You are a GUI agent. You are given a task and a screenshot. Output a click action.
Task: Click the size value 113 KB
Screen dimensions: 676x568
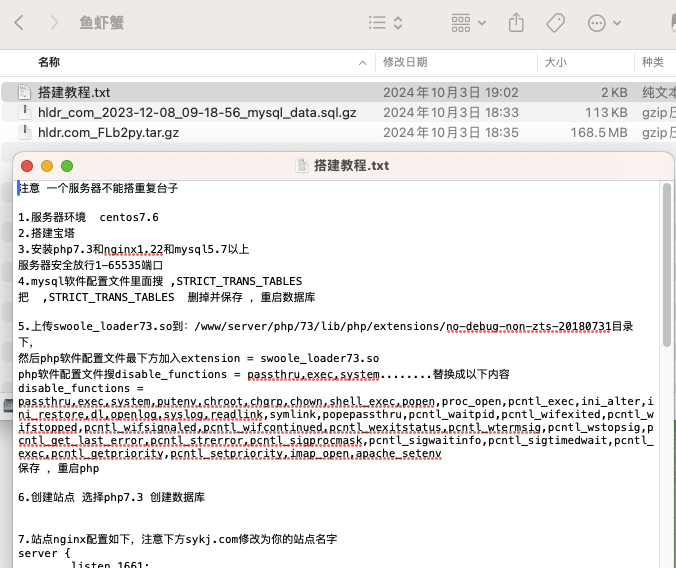pyautogui.click(x=606, y=113)
